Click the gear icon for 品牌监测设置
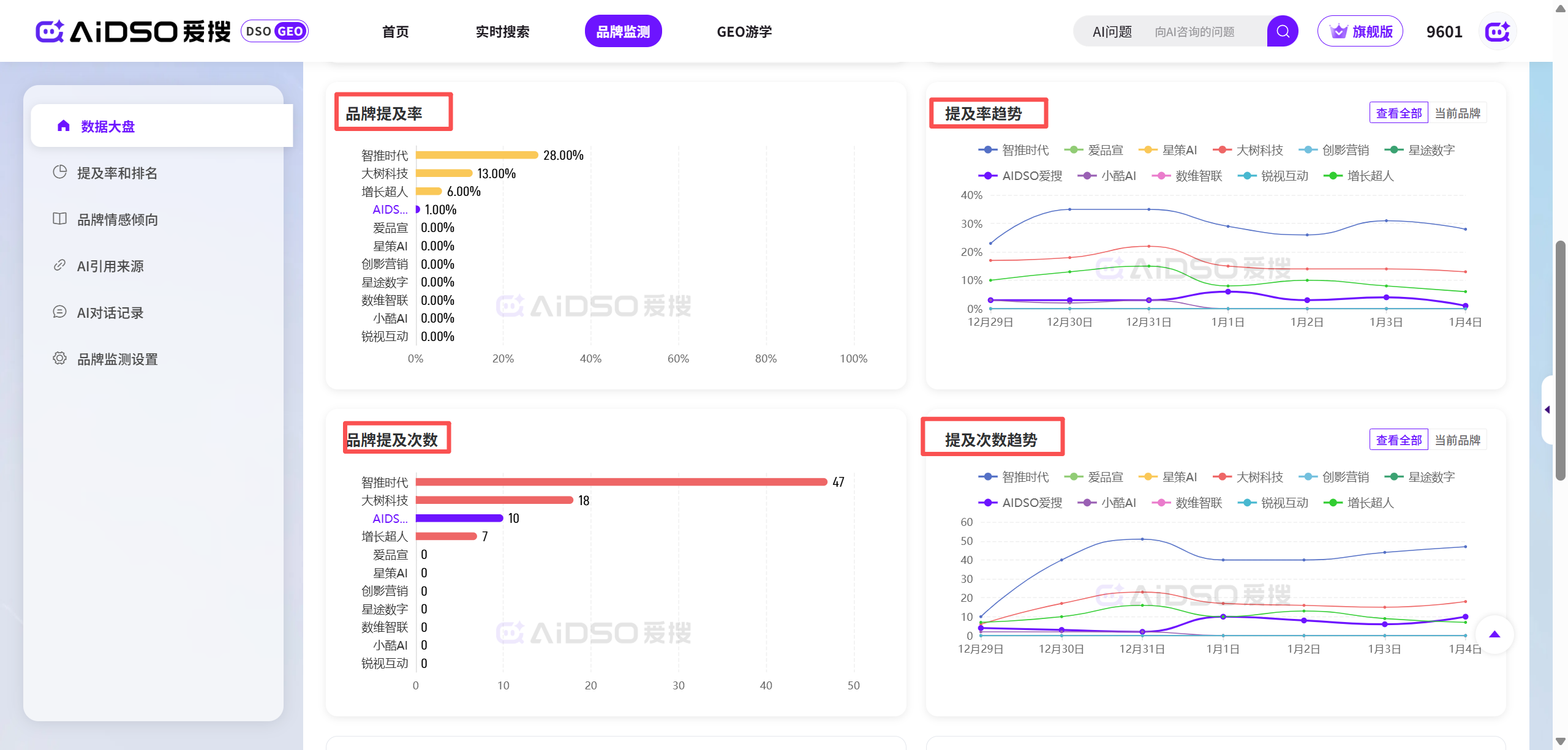 point(59,358)
